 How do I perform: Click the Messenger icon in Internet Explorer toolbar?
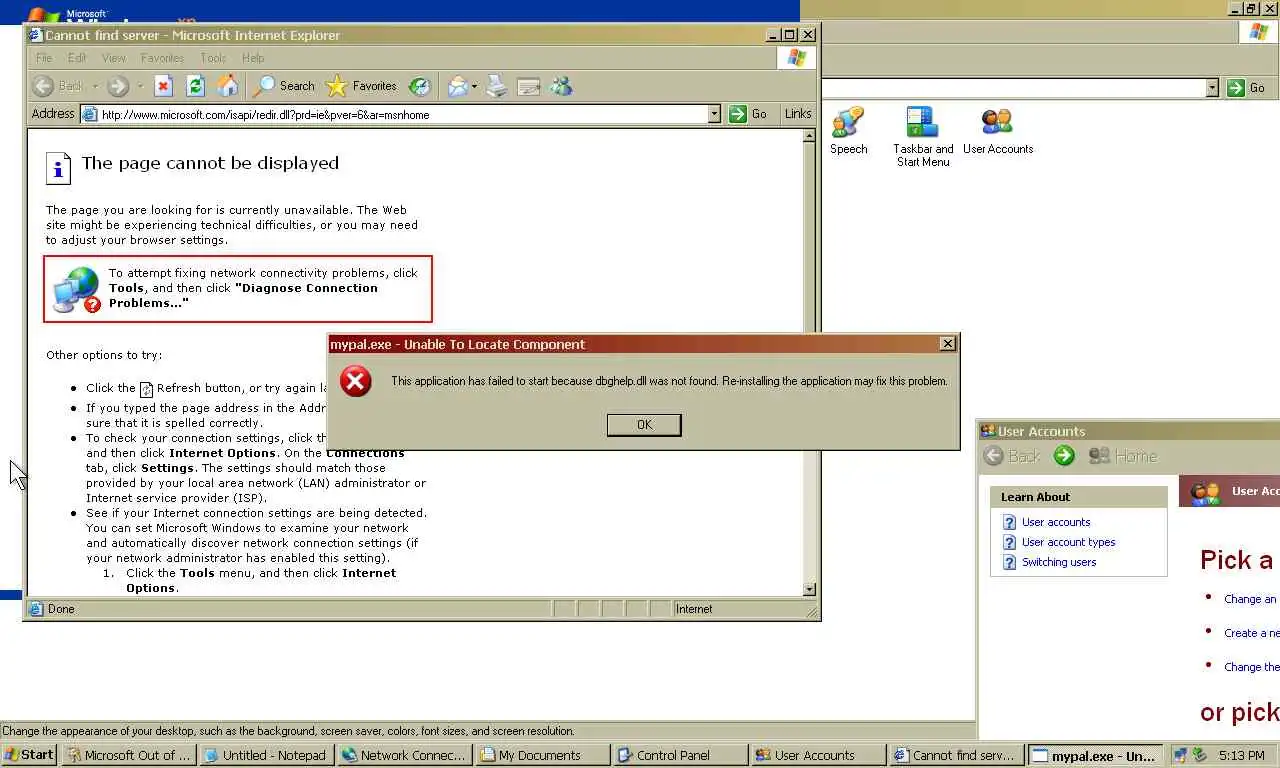tap(561, 86)
